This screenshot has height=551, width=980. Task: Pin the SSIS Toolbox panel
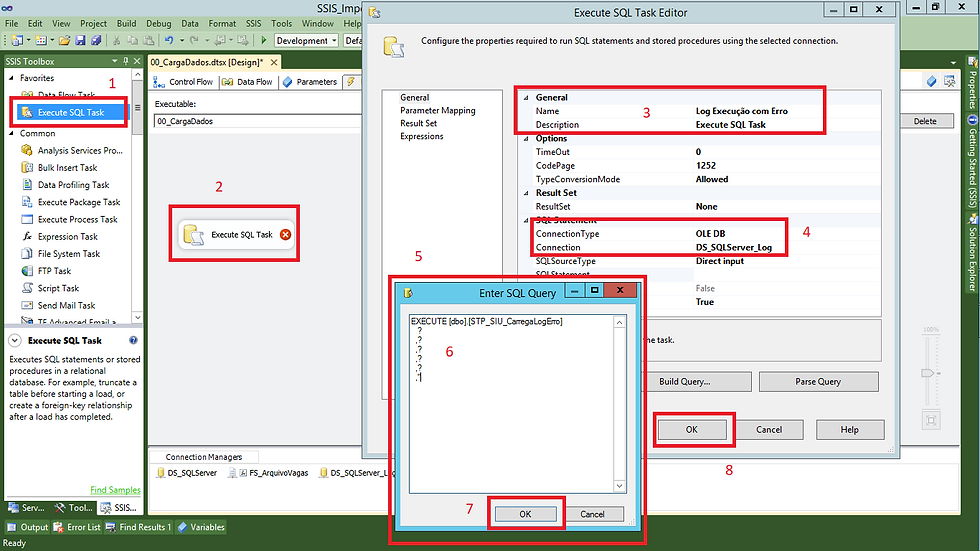click(x=126, y=61)
